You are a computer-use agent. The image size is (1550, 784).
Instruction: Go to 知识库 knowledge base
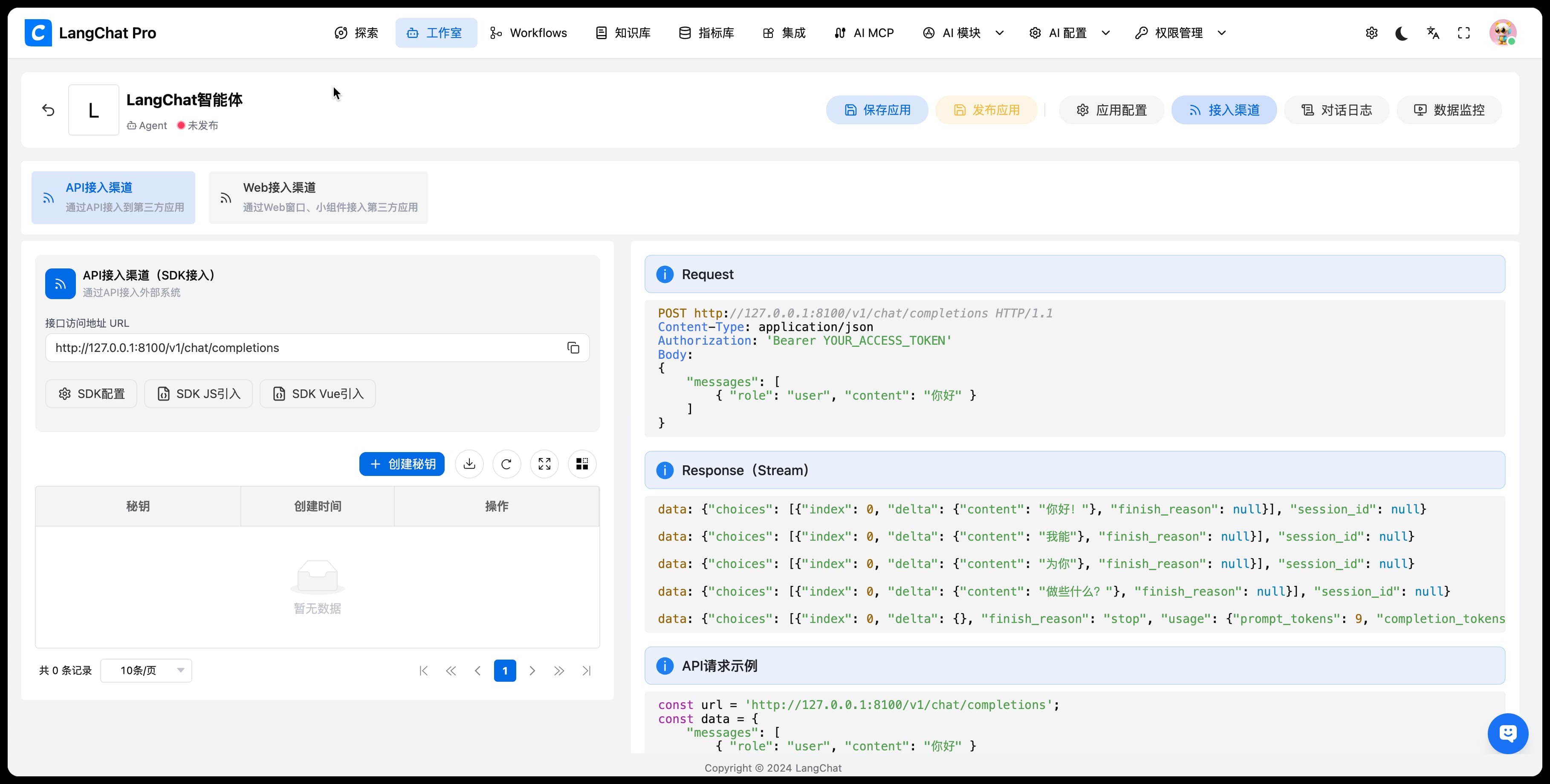point(623,32)
